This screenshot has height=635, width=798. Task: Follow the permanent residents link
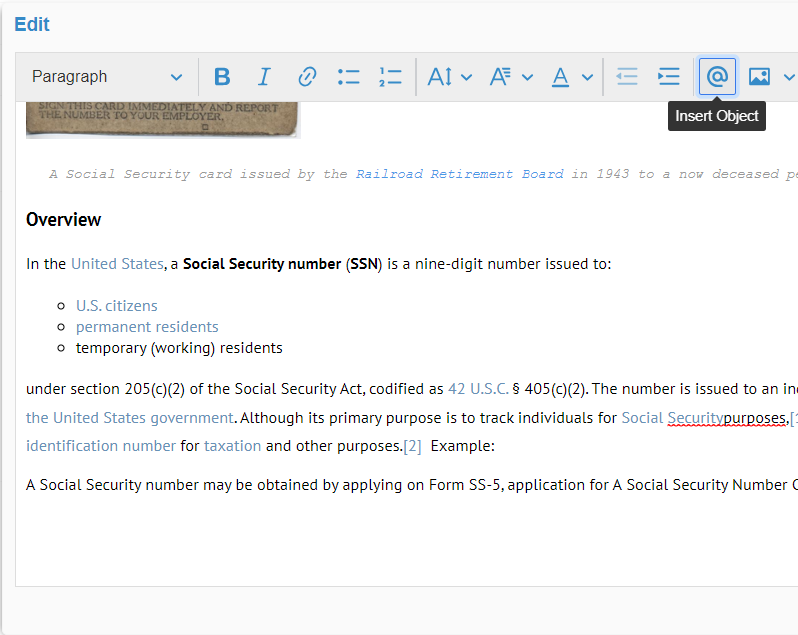click(x=147, y=327)
